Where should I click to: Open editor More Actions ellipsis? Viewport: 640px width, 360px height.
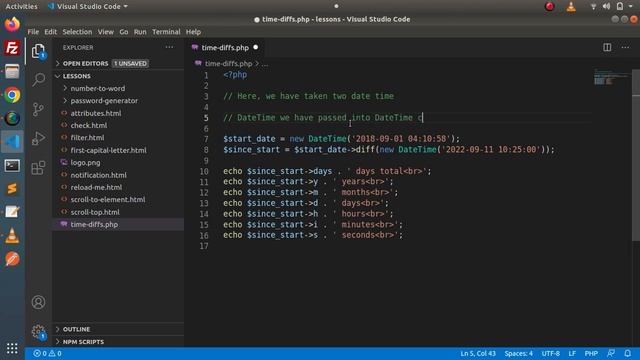click(x=625, y=47)
